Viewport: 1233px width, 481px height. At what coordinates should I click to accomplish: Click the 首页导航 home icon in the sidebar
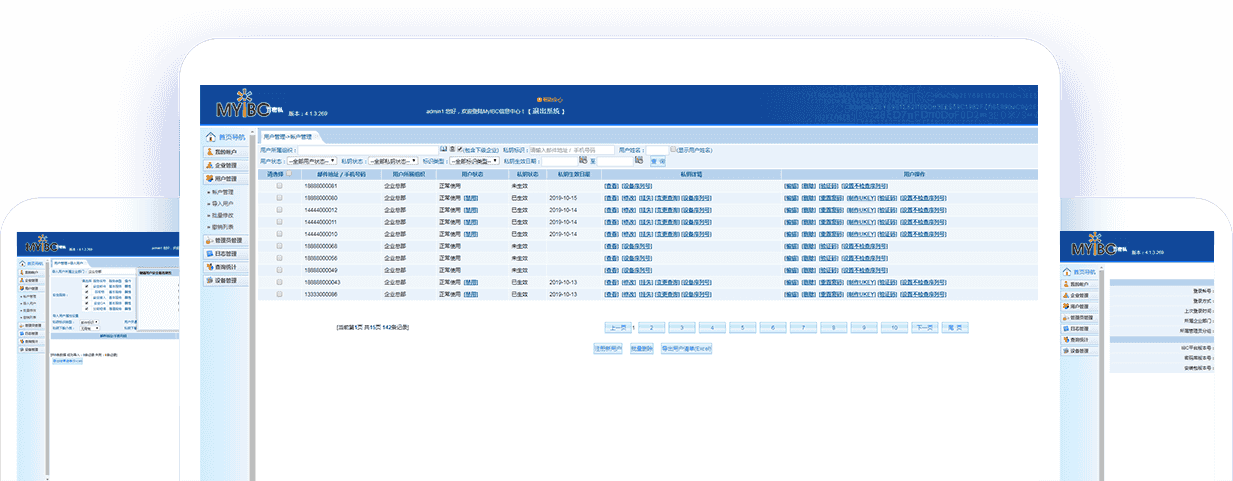(210, 137)
